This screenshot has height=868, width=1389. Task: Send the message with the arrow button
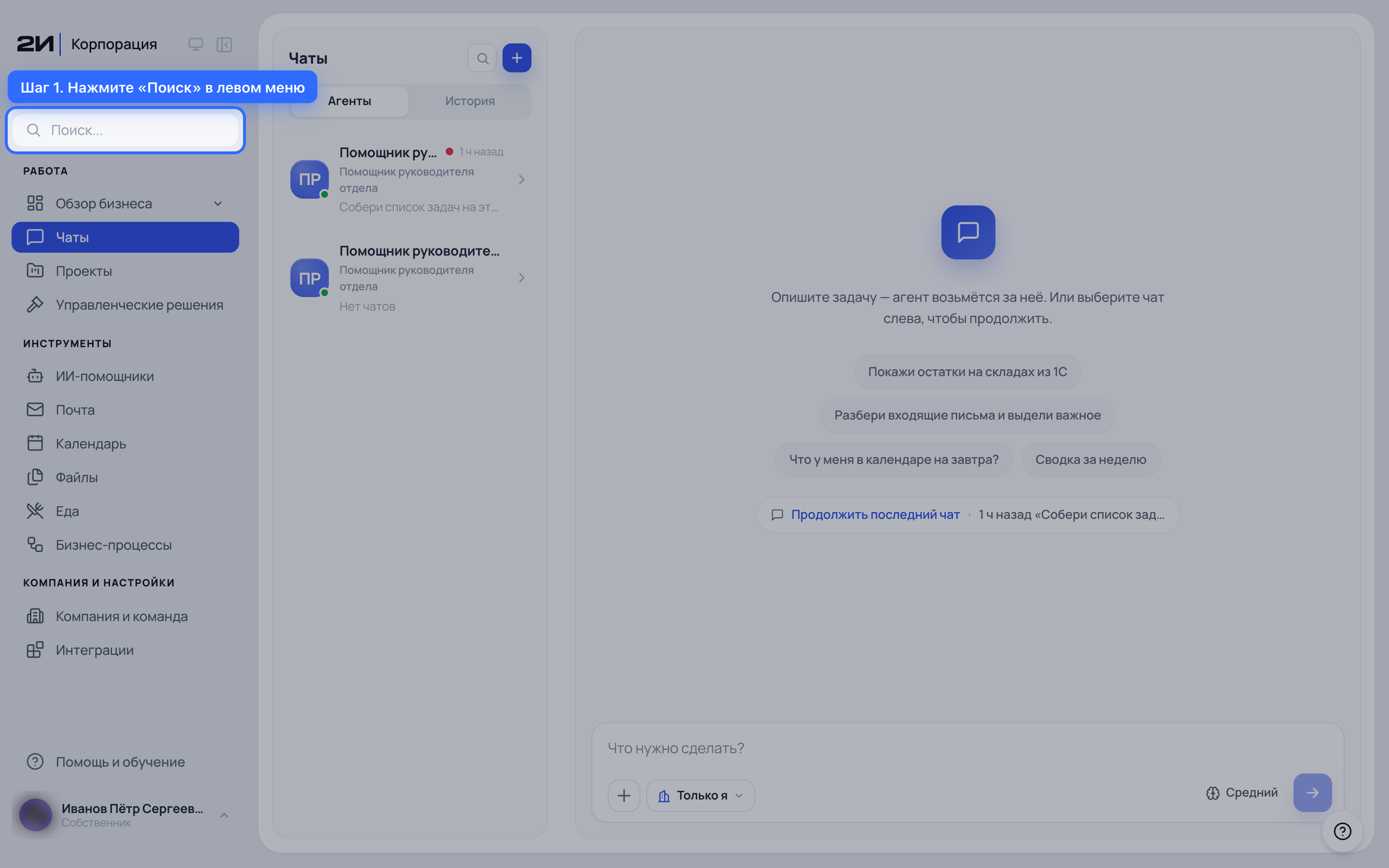[1312, 792]
